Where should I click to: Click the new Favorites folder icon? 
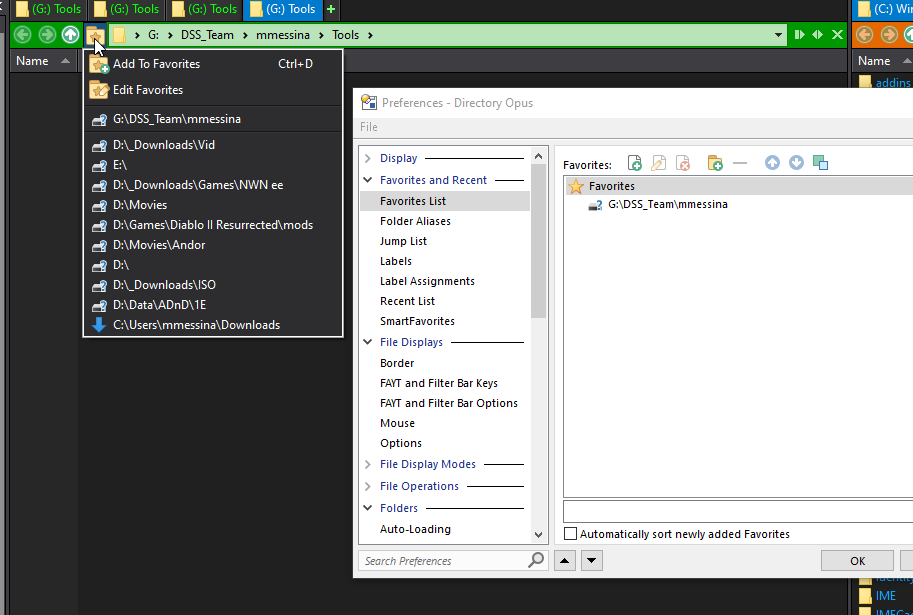(x=714, y=163)
